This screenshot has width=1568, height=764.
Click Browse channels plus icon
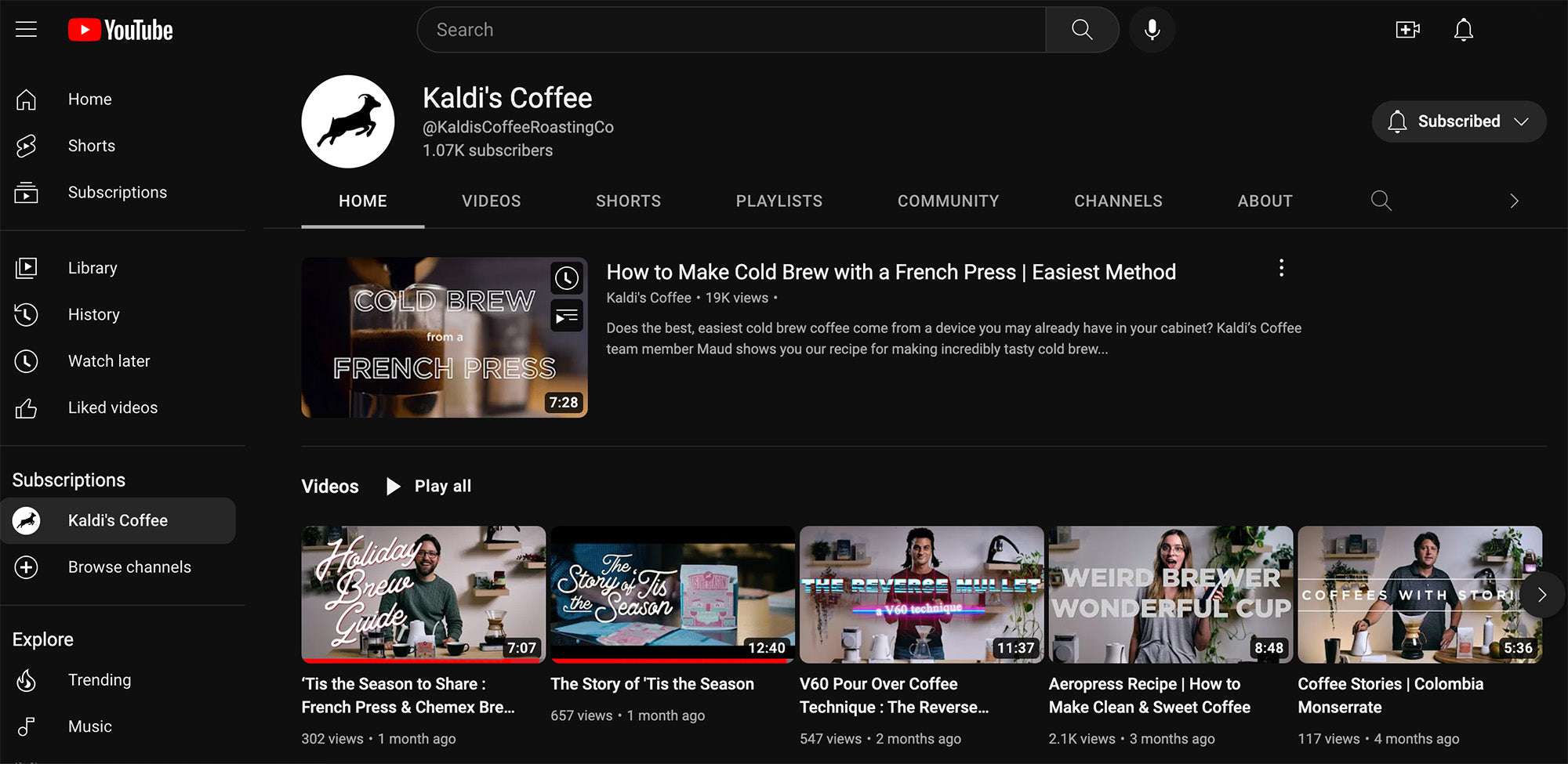[x=26, y=567]
